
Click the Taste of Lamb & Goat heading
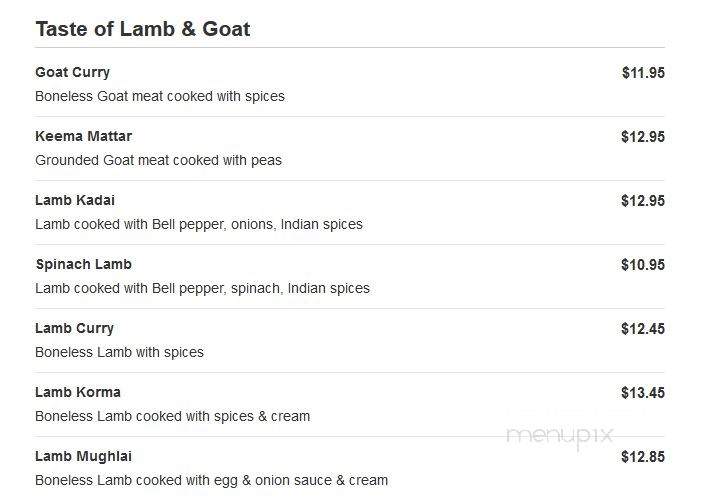143,29
